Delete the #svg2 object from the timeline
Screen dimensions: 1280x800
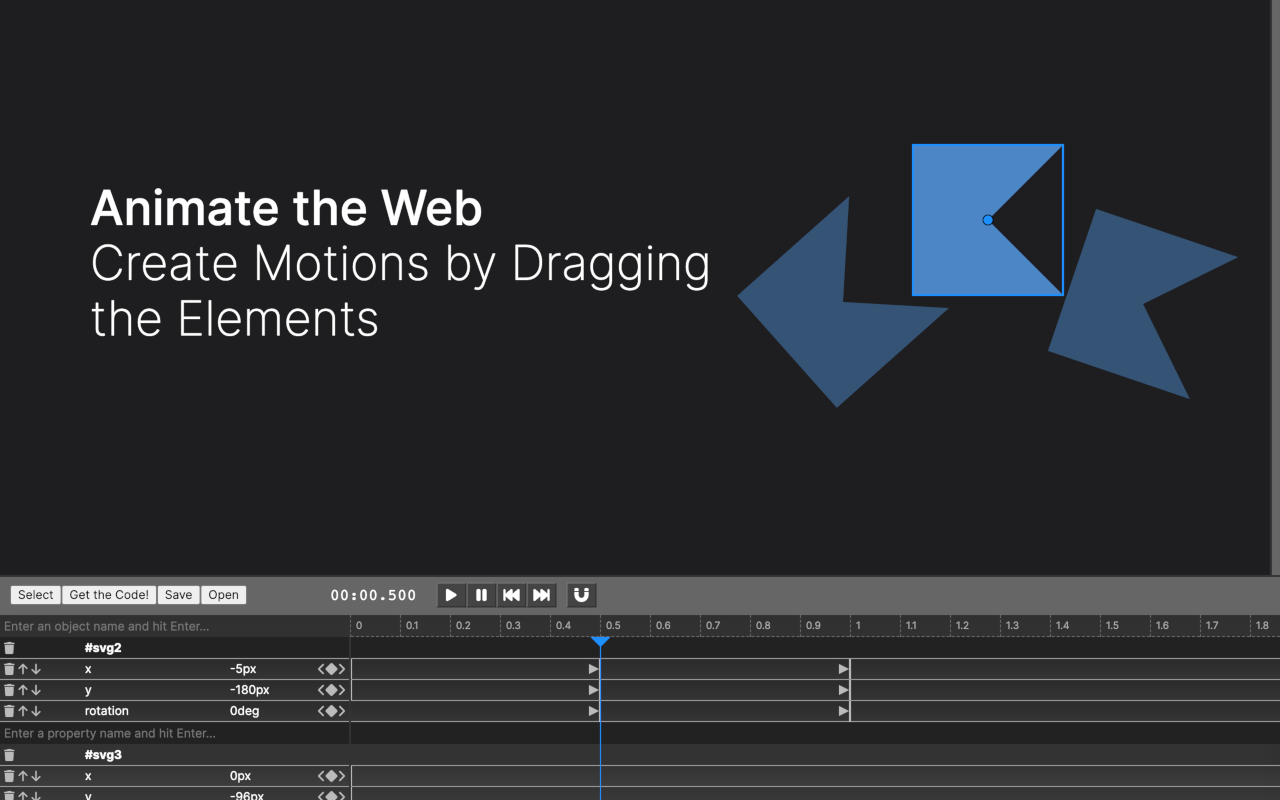(x=9, y=648)
